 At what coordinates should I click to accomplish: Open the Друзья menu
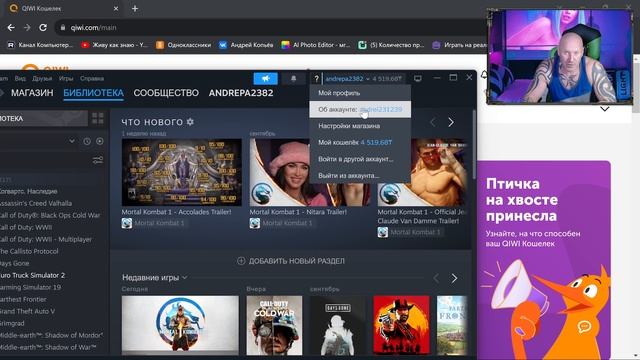(x=42, y=78)
